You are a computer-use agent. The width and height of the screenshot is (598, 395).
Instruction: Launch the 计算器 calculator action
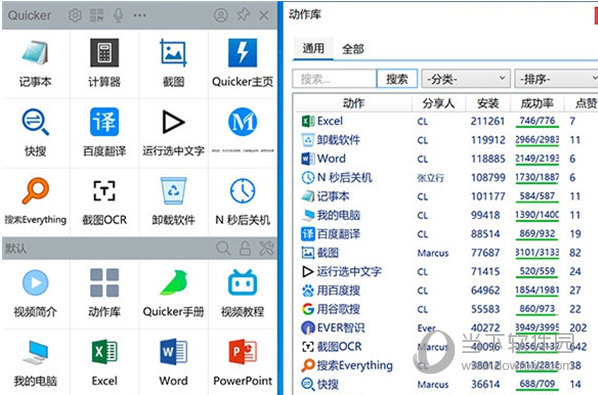tap(104, 64)
